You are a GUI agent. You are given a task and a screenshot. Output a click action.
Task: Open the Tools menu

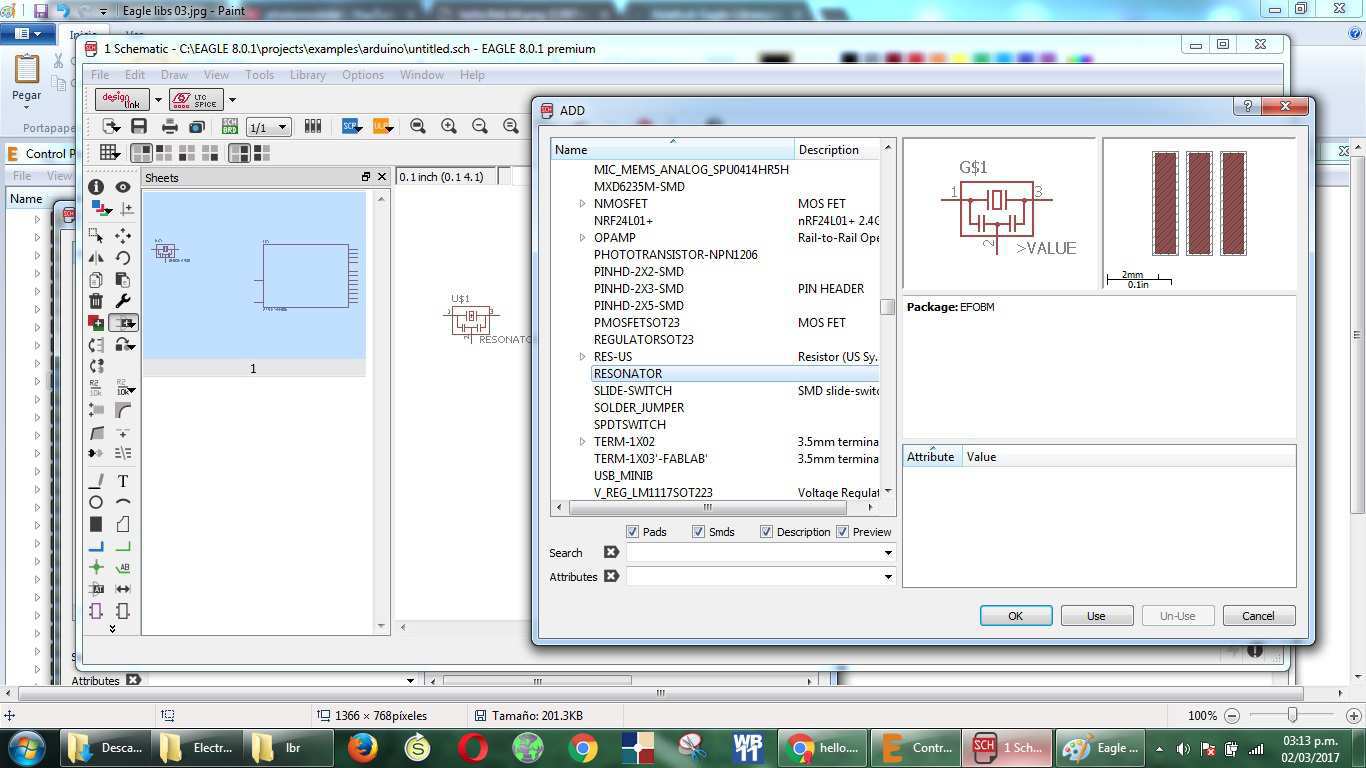point(259,75)
